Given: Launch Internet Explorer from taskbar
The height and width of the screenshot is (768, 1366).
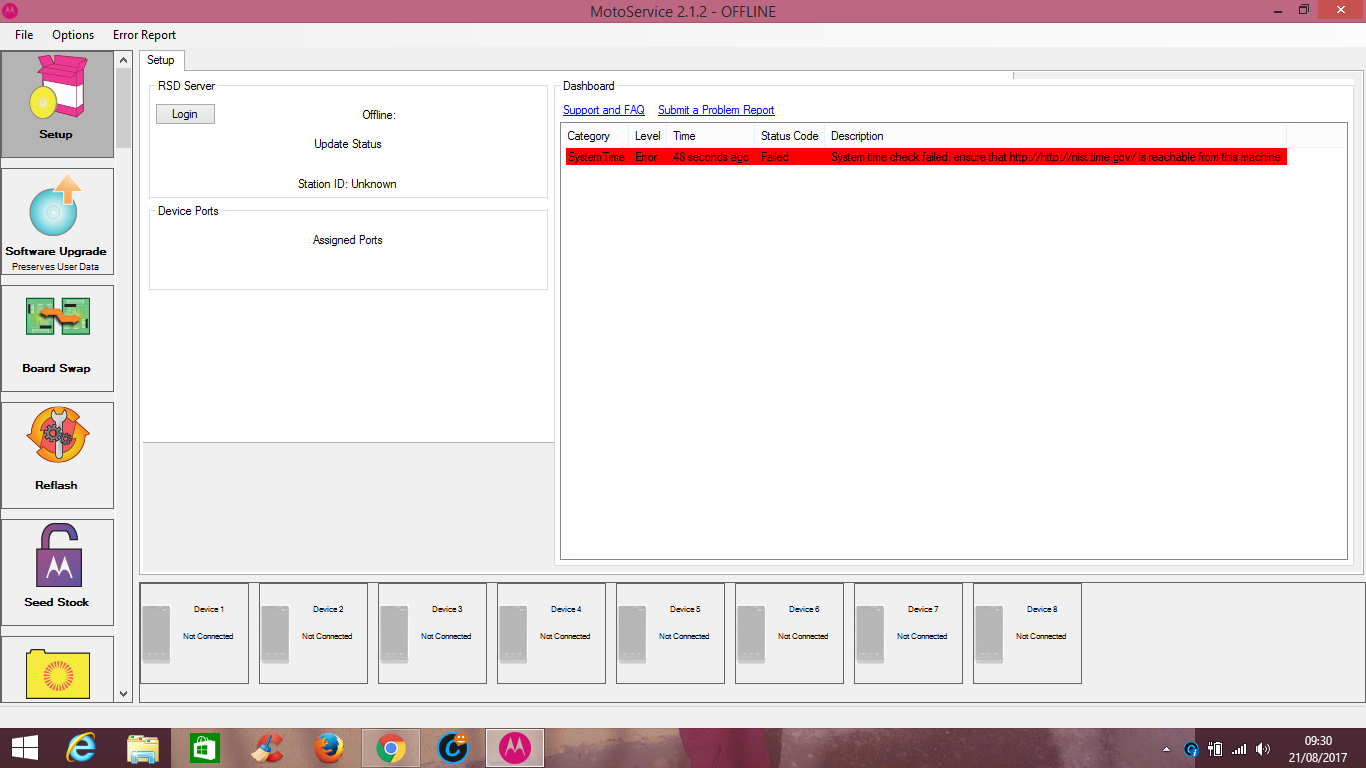Looking at the screenshot, I should point(81,748).
